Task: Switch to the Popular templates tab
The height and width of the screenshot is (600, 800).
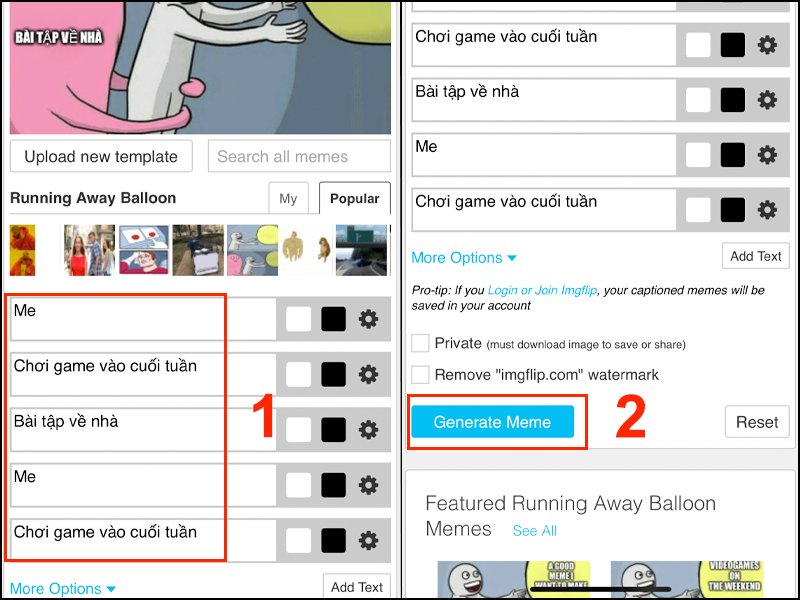Action: coord(355,198)
